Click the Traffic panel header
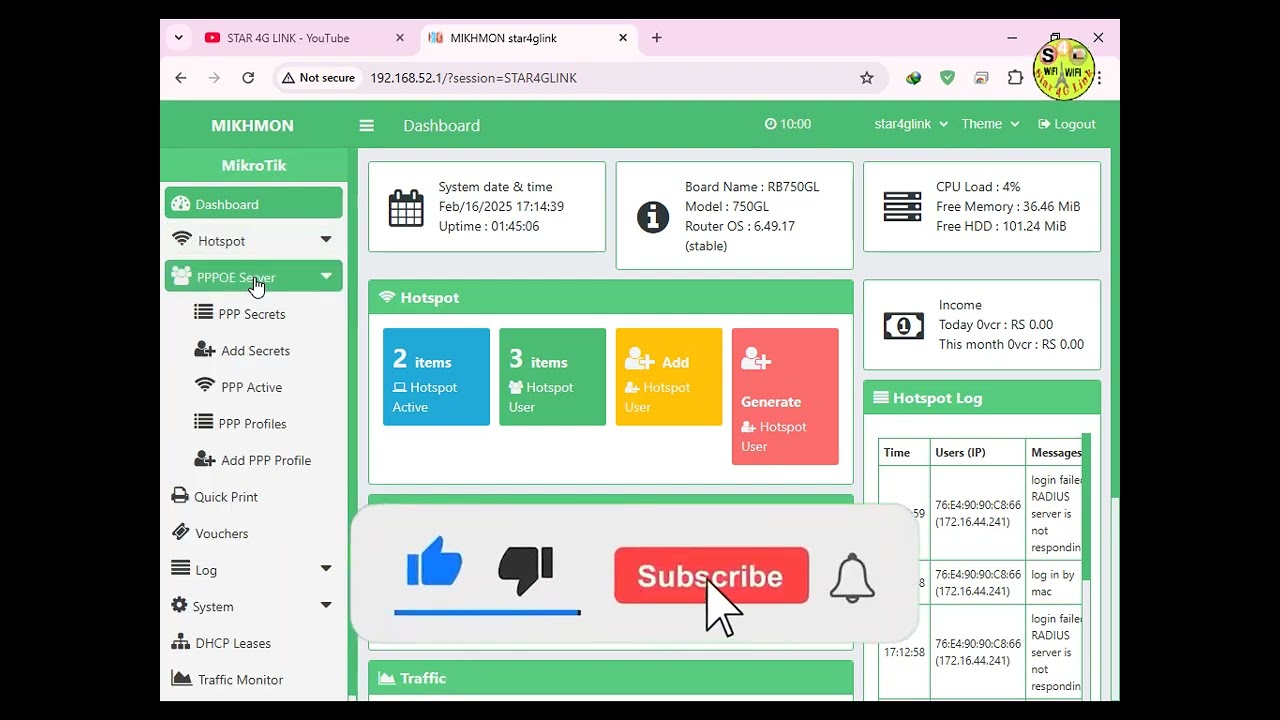This screenshot has height=720, width=1280. coord(611,678)
